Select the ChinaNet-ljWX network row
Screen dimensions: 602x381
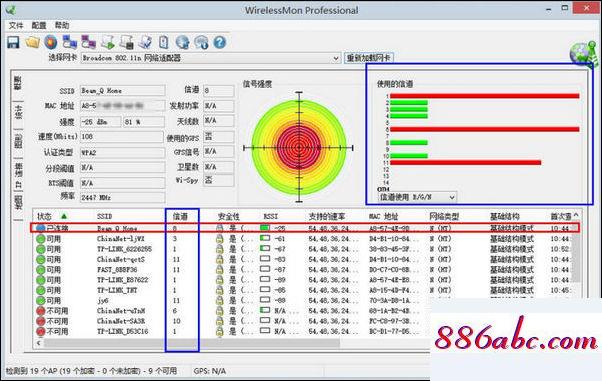coord(303,239)
